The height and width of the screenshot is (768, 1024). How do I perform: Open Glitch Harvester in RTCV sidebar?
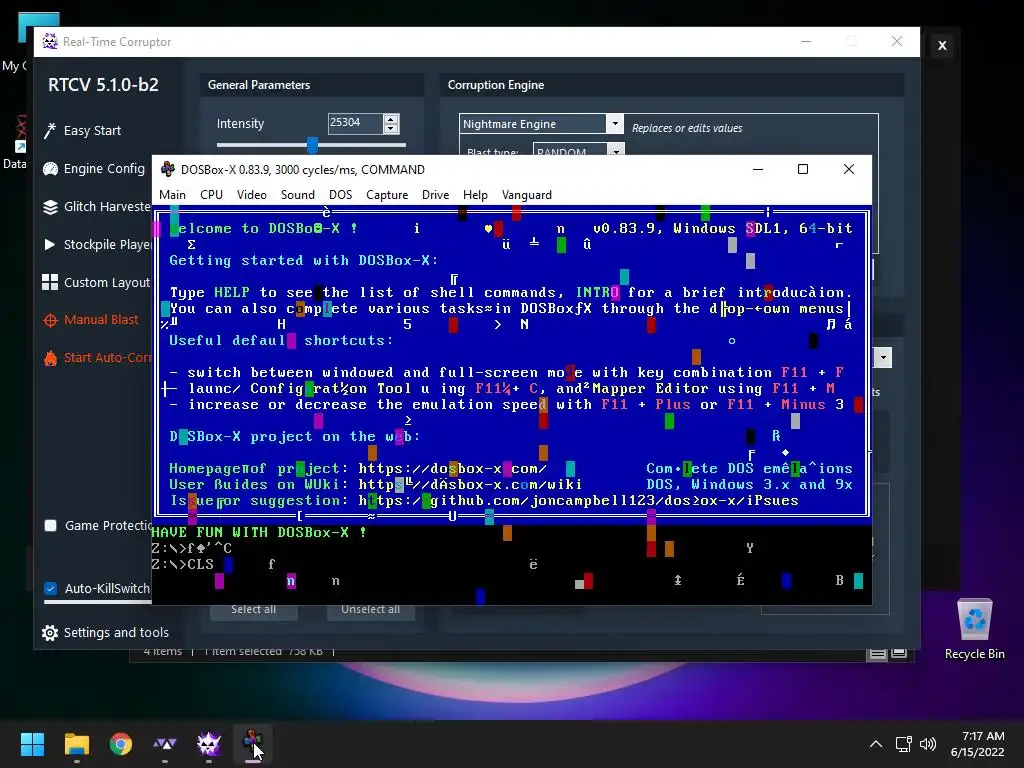click(x=96, y=206)
